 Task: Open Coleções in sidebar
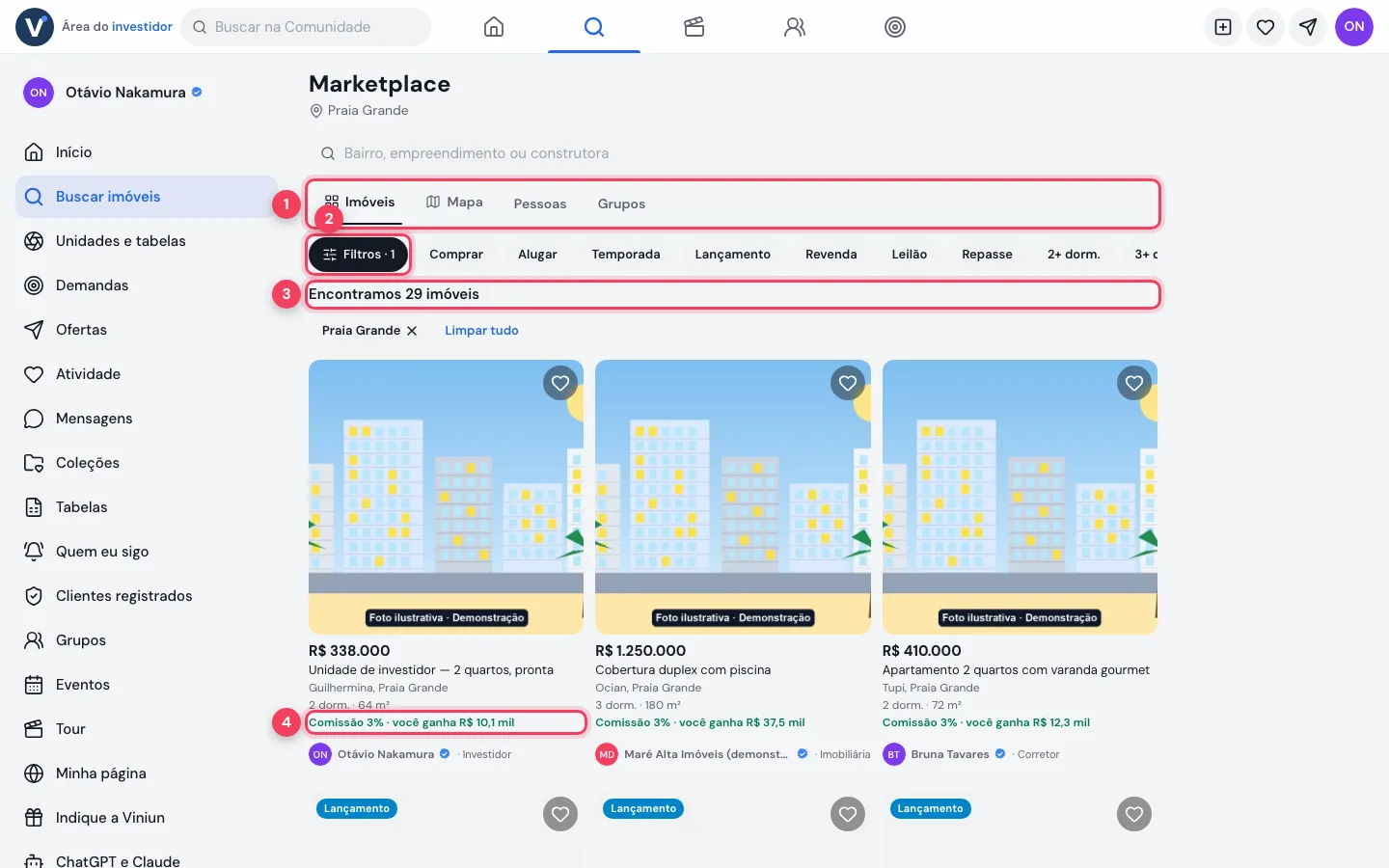[x=147, y=463]
